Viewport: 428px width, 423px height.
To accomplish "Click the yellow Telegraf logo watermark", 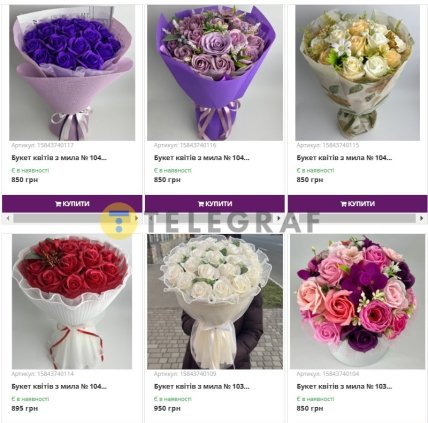I will (x=118, y=221).
